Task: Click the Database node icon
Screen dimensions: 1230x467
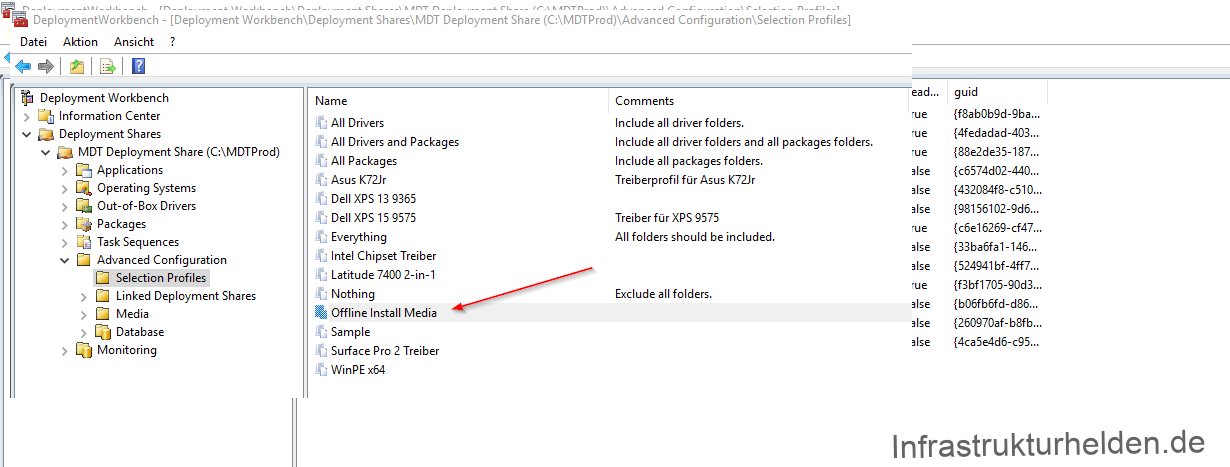Action: pos(103,332)
